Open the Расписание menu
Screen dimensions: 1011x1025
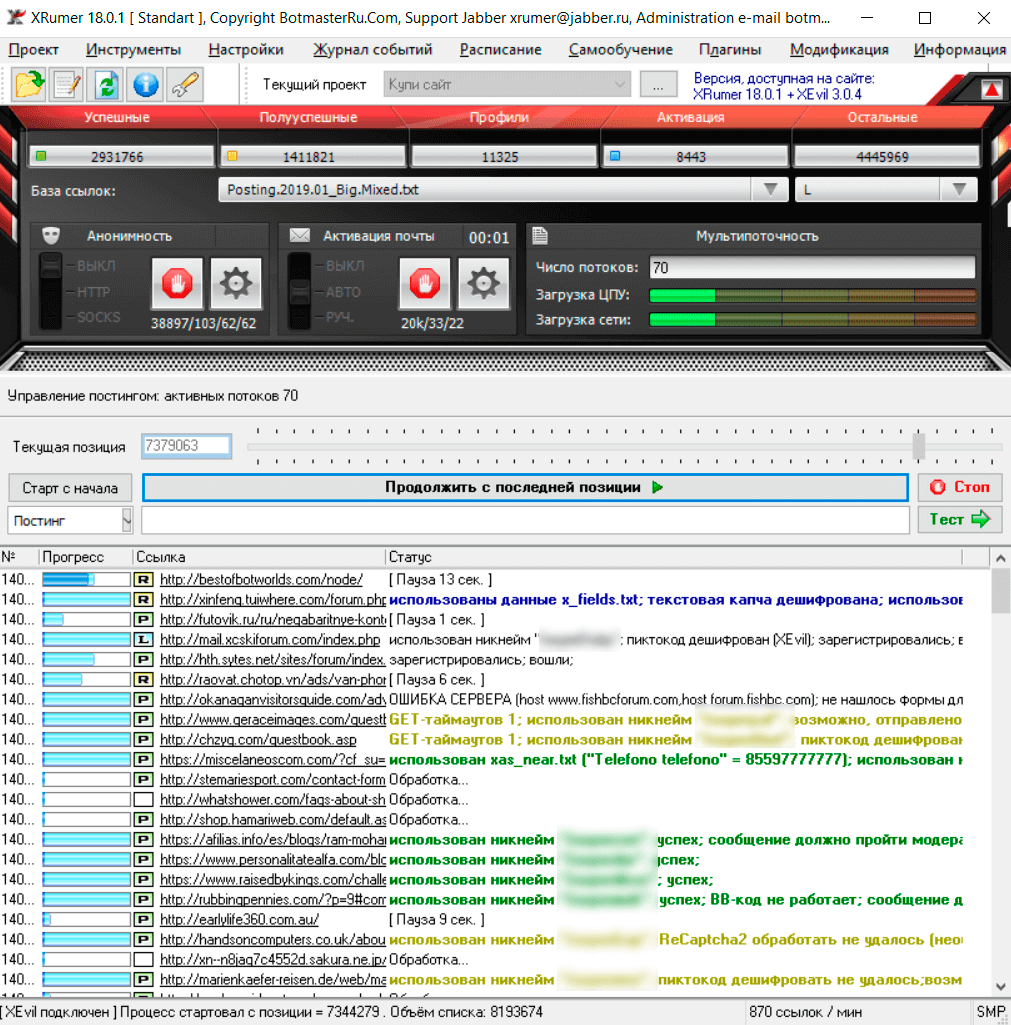tap(501, 50)
